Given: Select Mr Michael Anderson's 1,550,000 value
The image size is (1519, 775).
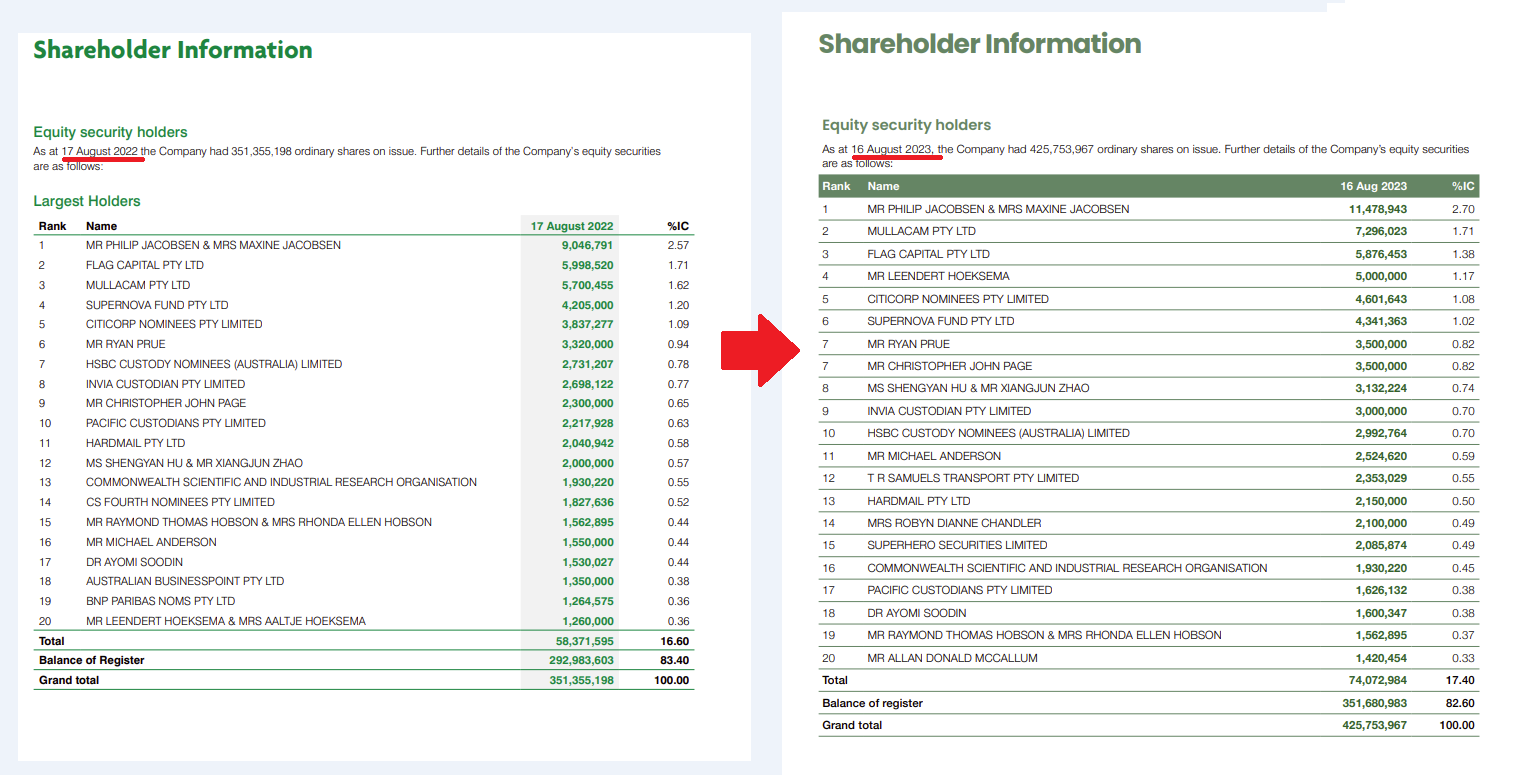Looking at the screenshot, I should tap(588, 542).
